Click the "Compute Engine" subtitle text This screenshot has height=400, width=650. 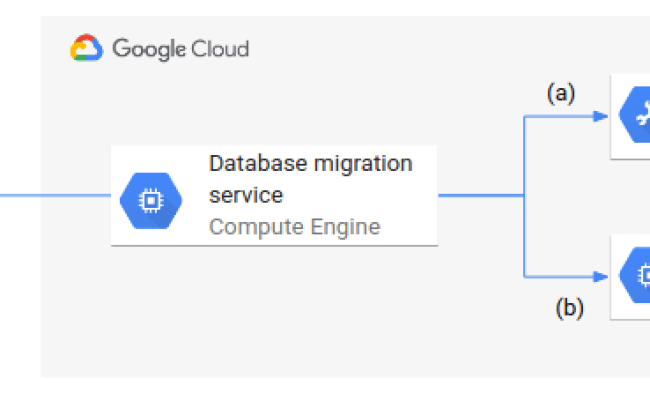294,227
